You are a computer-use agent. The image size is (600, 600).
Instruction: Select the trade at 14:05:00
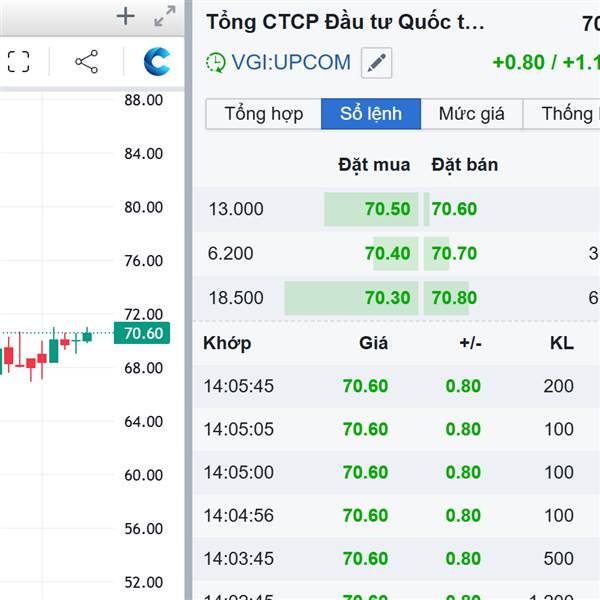(x=396, y=473)
